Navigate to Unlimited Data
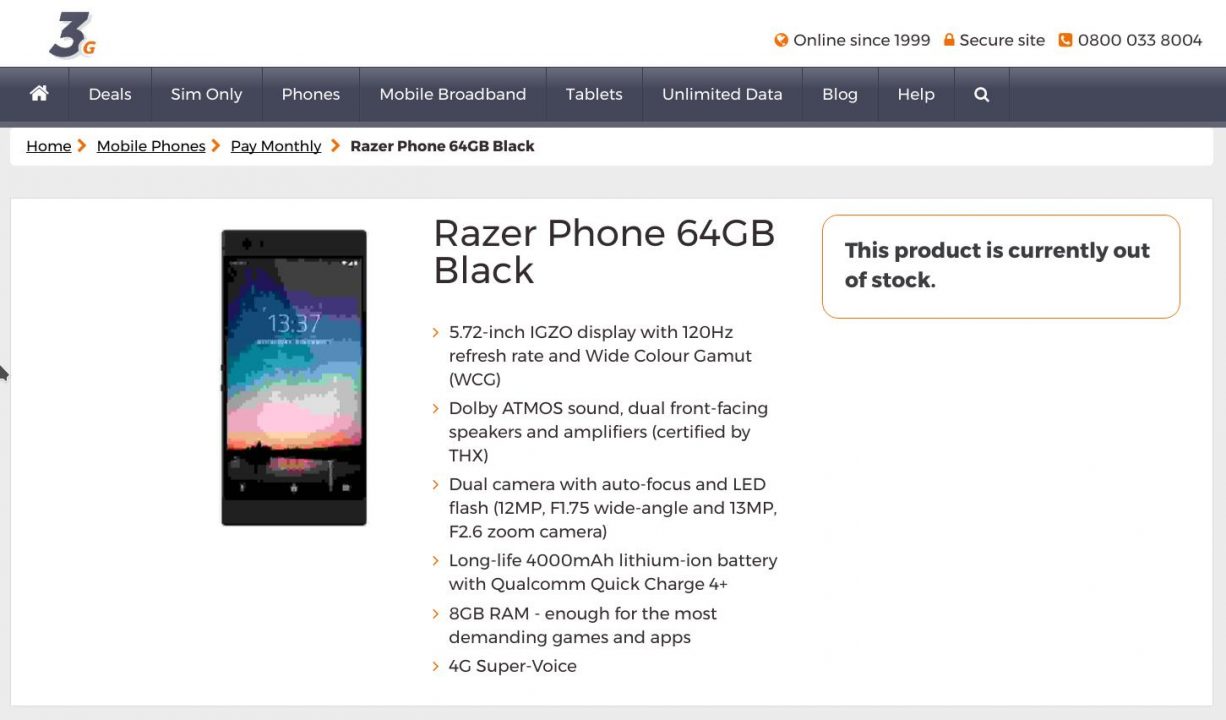This screenshot has height=720, width=1226. click(722, 94)
